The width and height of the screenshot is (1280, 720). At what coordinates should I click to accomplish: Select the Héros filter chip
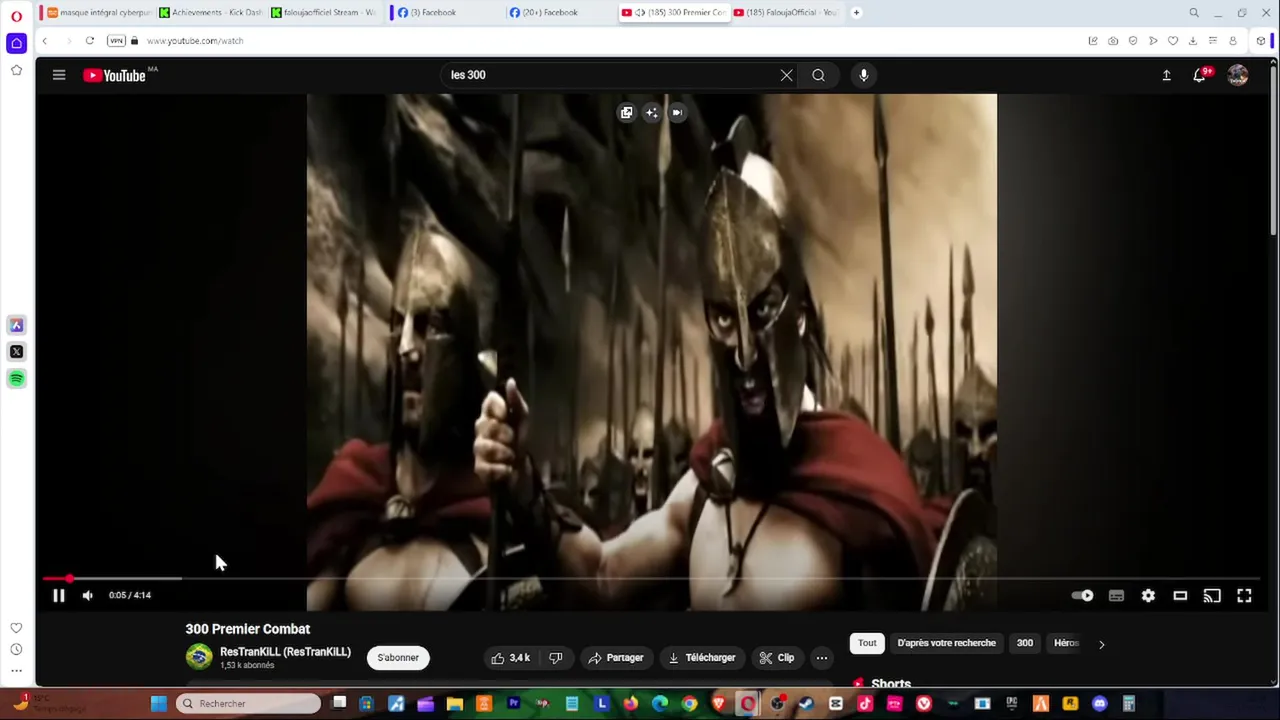tap(1066, 643)
